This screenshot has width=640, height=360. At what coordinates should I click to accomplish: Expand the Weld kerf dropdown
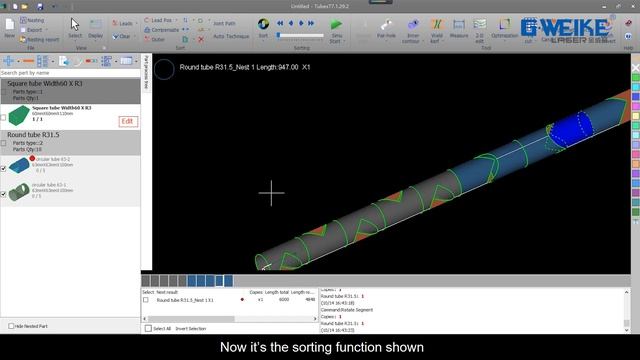(443, 42)
